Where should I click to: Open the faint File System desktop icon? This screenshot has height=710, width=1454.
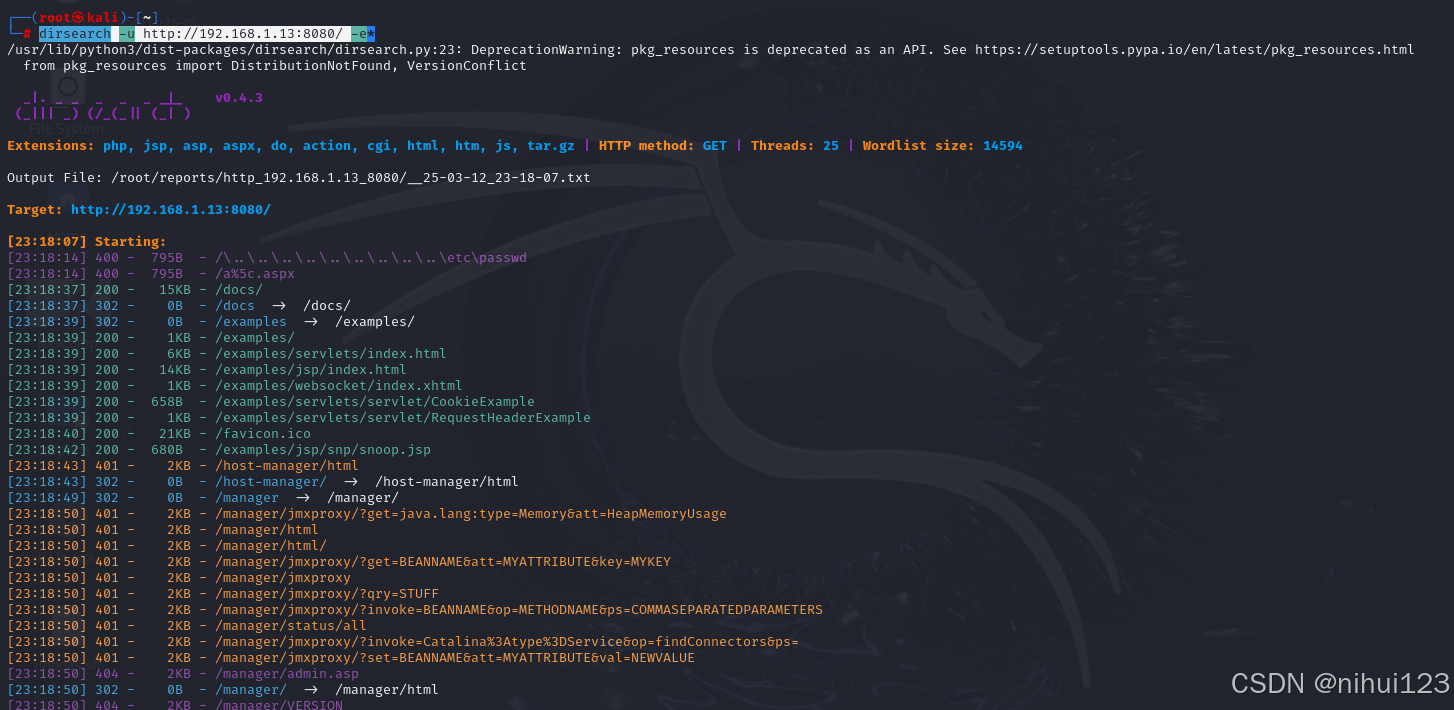coord(66,105)
